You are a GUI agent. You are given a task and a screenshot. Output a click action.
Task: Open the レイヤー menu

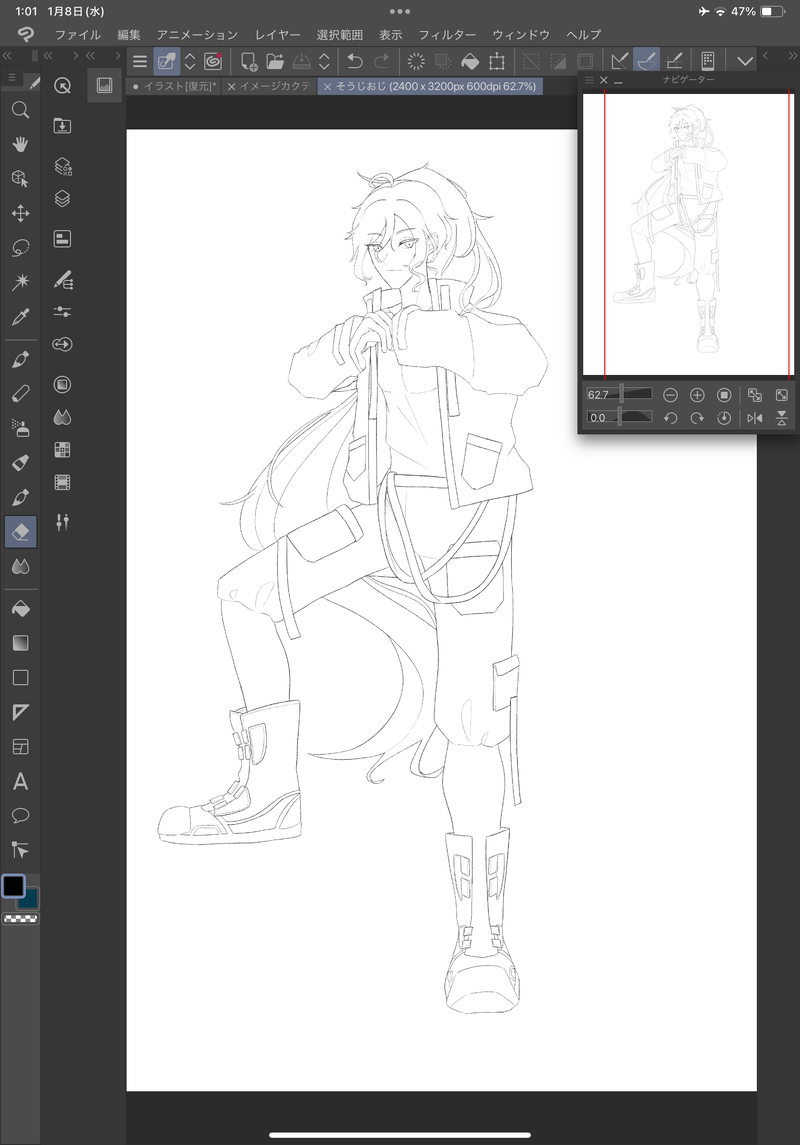click(x=277, y=34)
